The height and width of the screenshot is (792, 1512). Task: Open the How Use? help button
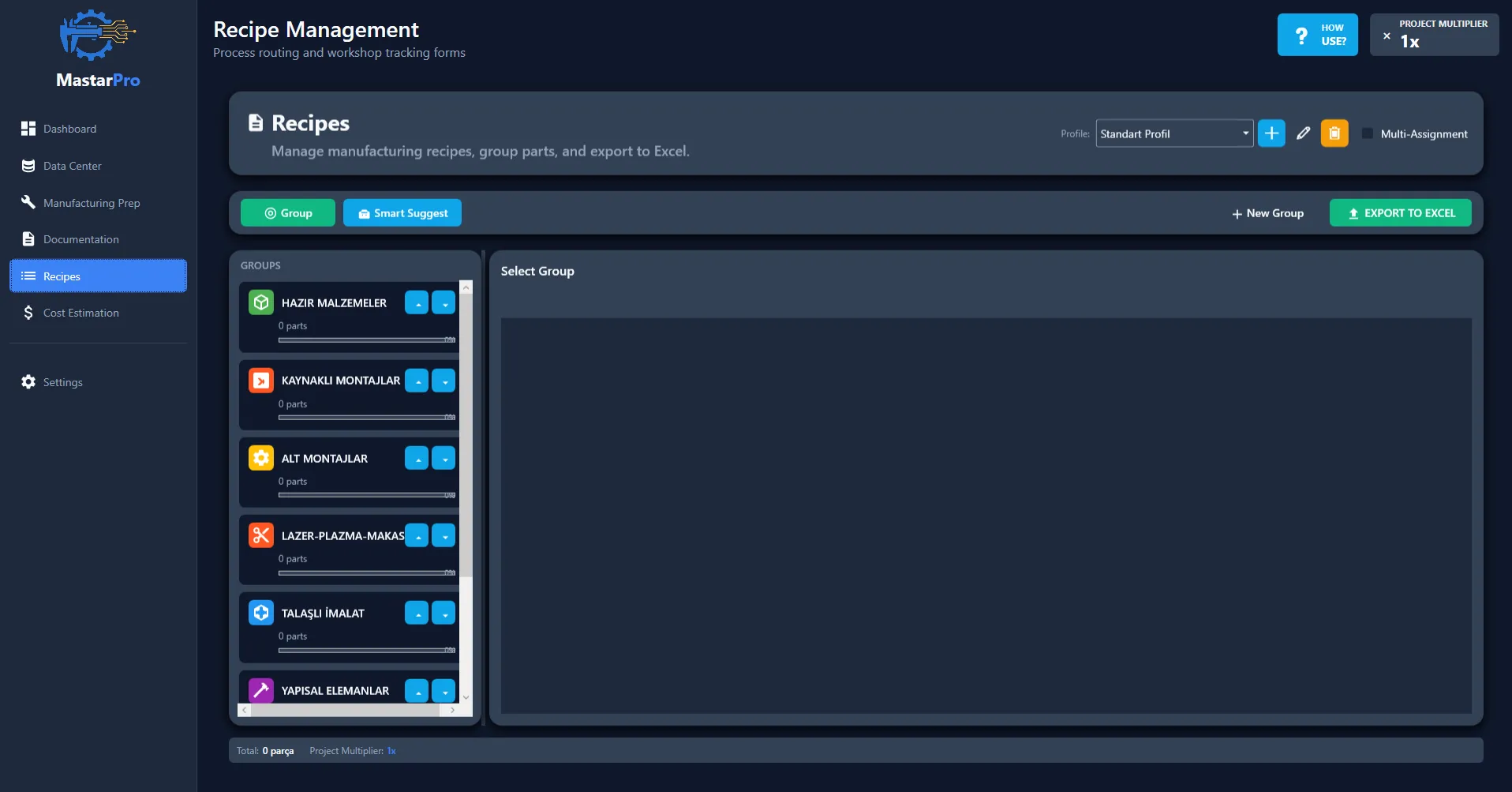click(1317, 35)
